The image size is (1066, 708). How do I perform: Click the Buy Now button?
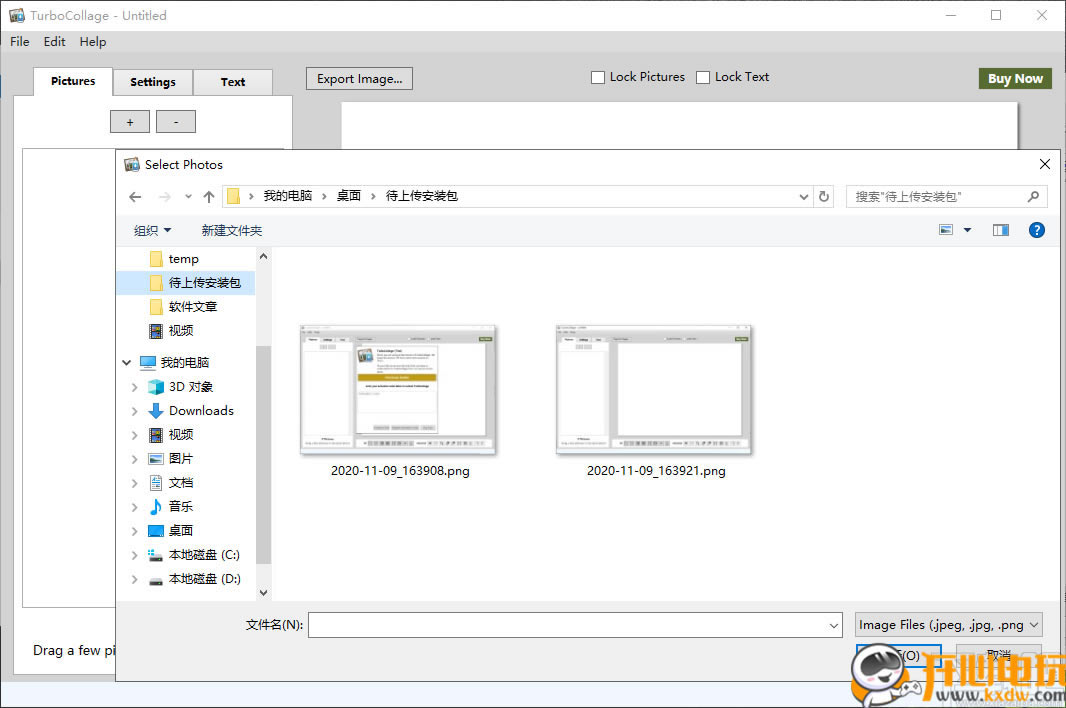coord(1014,79)
